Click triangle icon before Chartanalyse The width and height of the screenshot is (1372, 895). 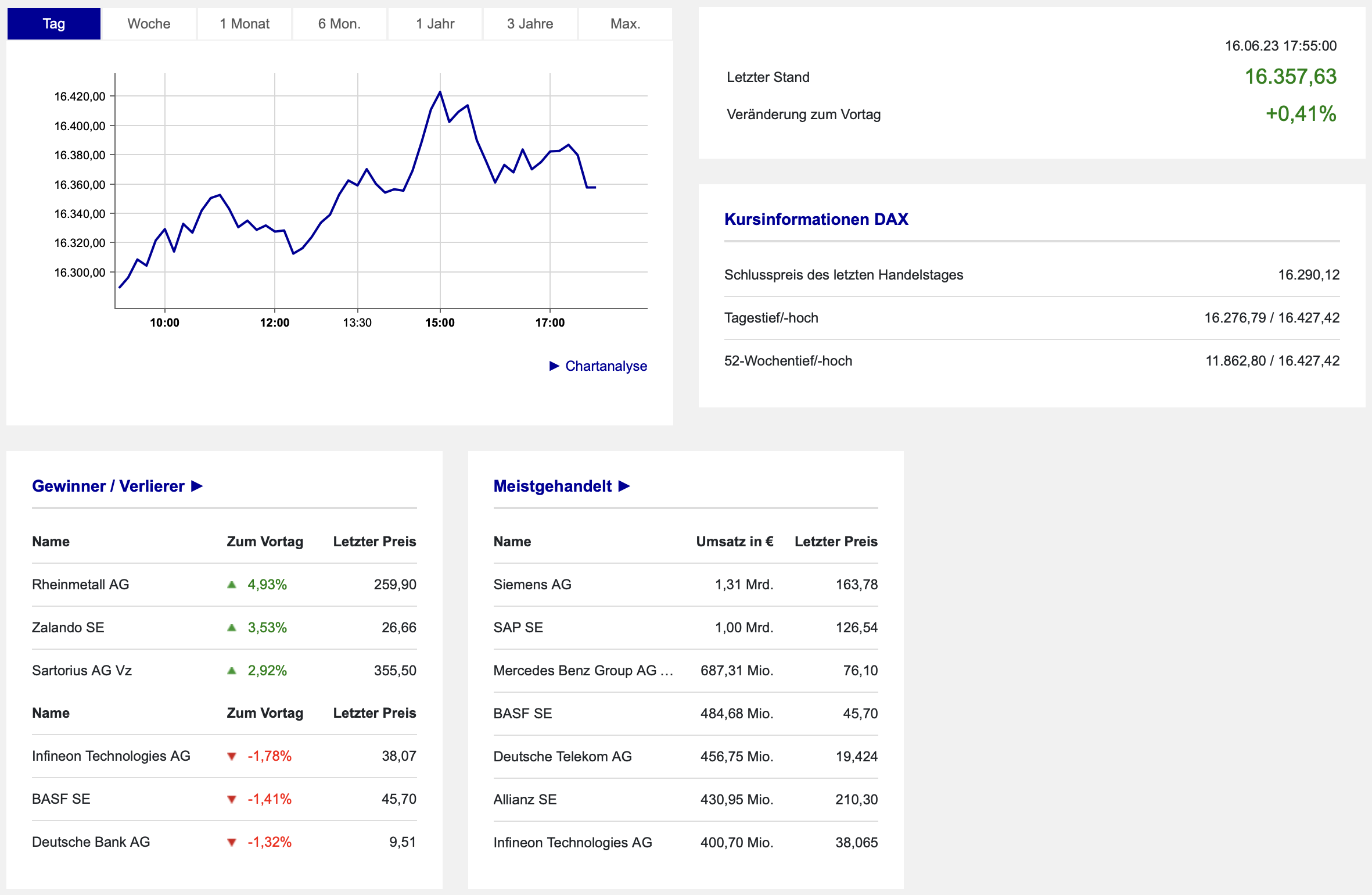click(554, 366)
